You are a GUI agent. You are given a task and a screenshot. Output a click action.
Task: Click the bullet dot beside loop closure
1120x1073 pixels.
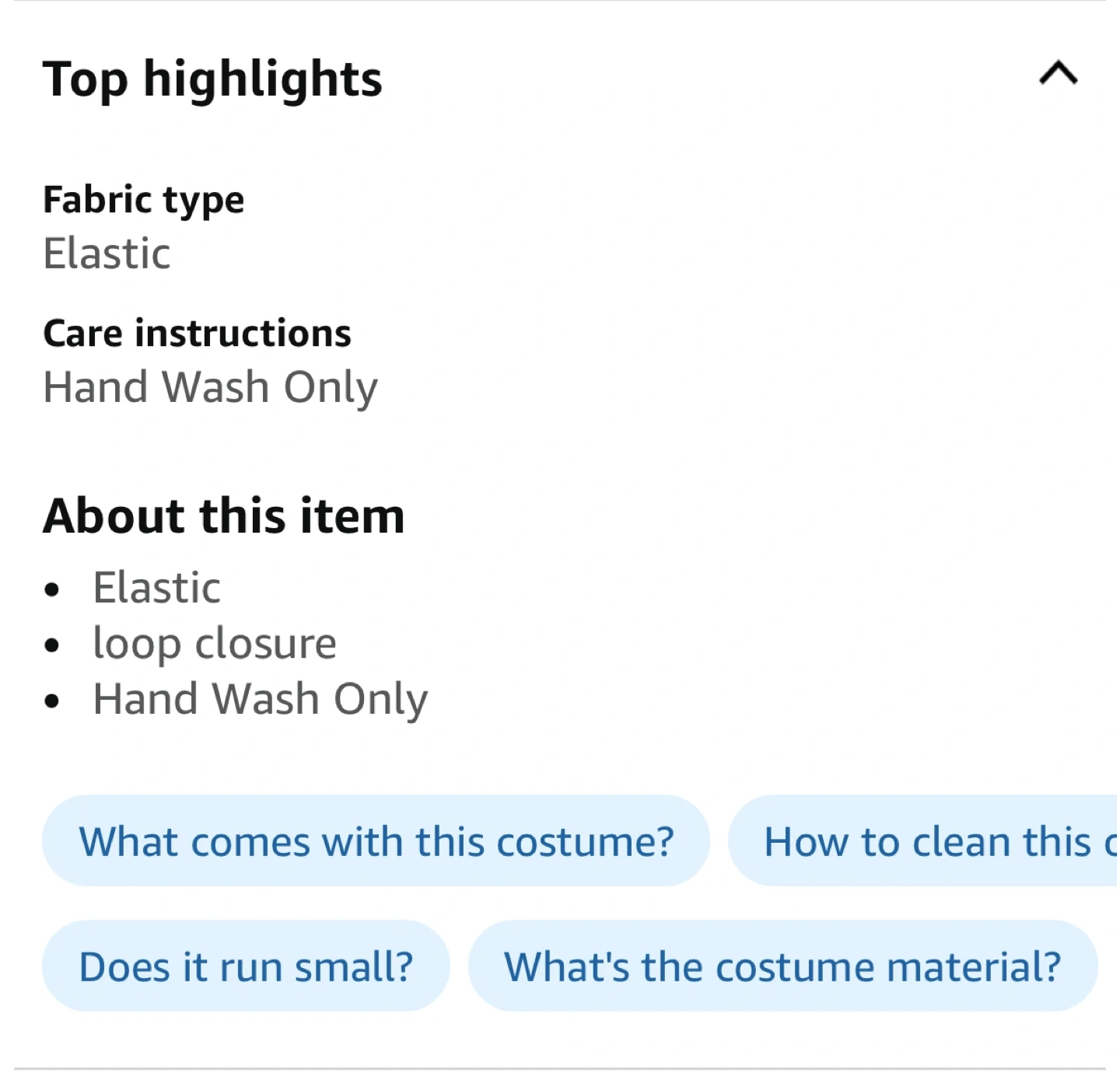(x=52, y=645)
